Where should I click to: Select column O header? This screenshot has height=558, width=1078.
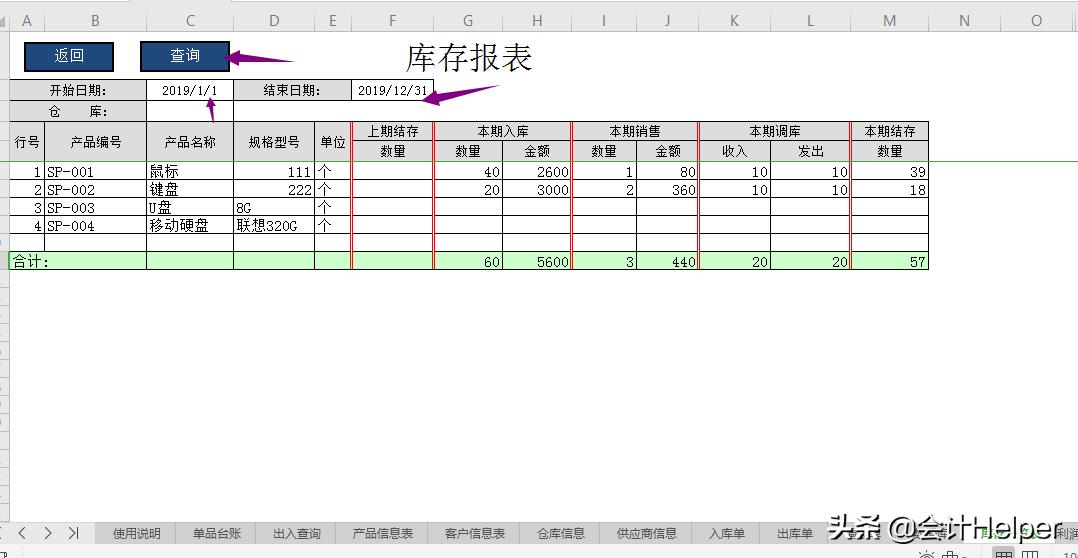coord(1037,21)
